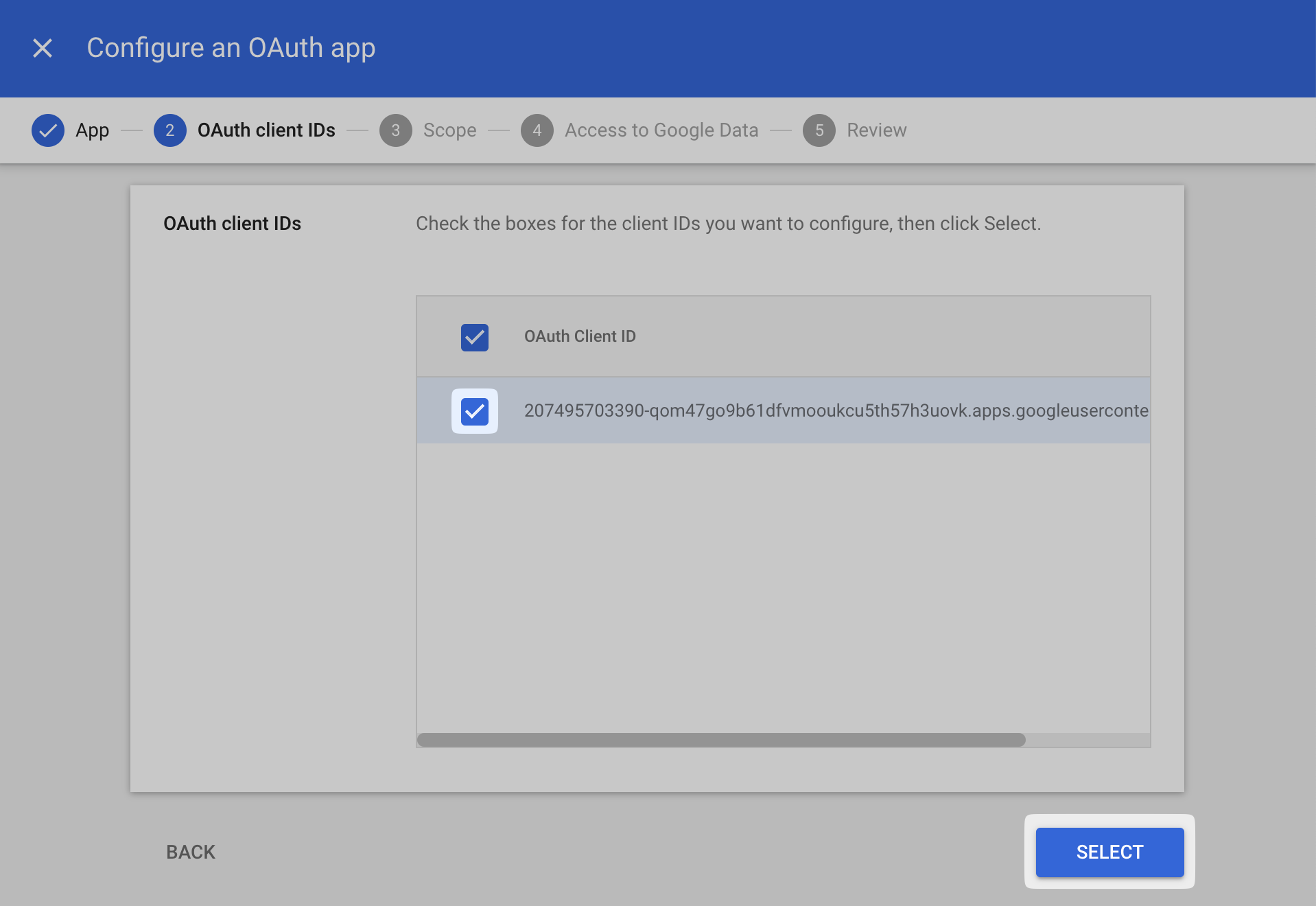The height and width of the screenshot is (906, 1316).
Task: Open the Access to Google Data step
Action: pyautogui.click(x=661, y=130)
